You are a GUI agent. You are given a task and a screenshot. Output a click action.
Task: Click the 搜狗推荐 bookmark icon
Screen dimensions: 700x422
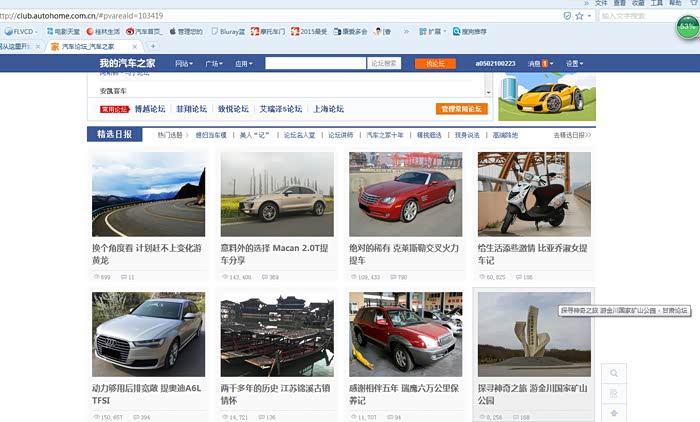point(456,31)
